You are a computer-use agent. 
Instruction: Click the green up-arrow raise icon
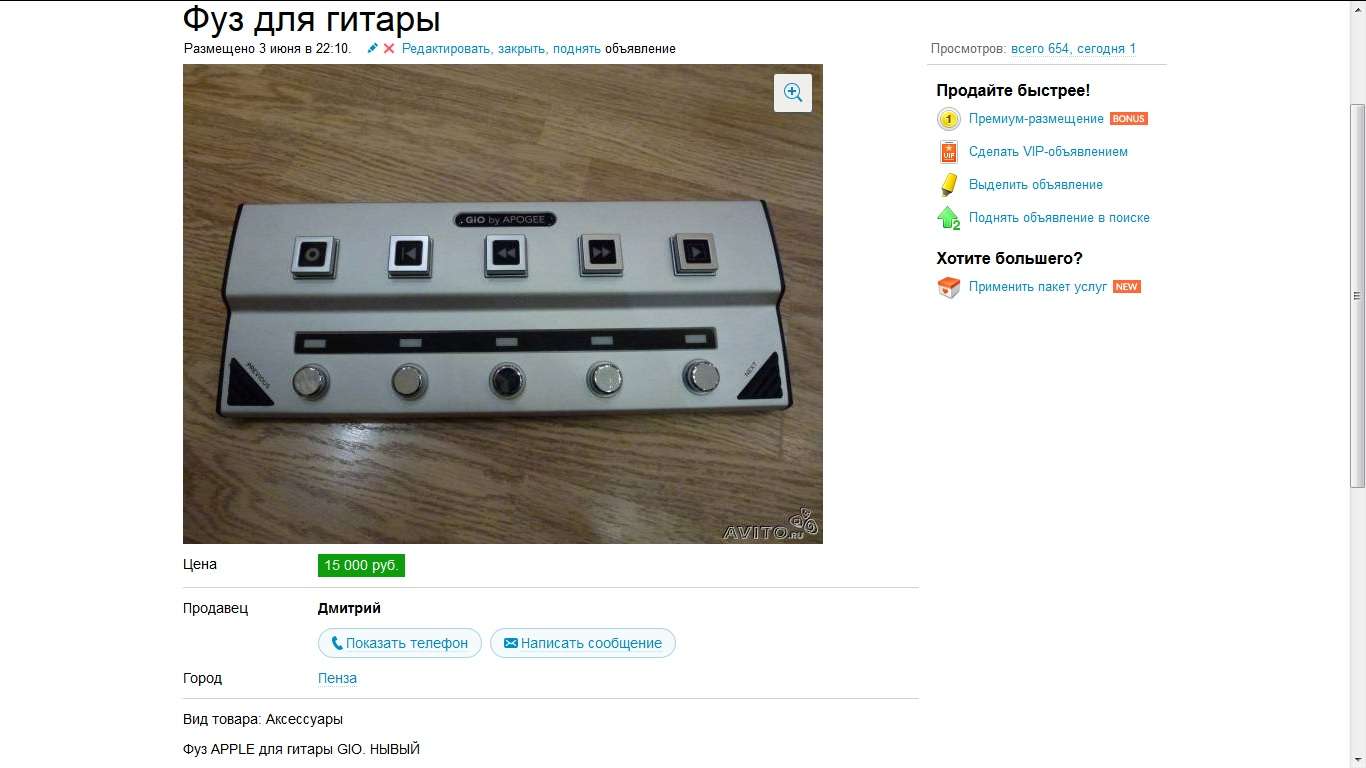coord(949,217)
